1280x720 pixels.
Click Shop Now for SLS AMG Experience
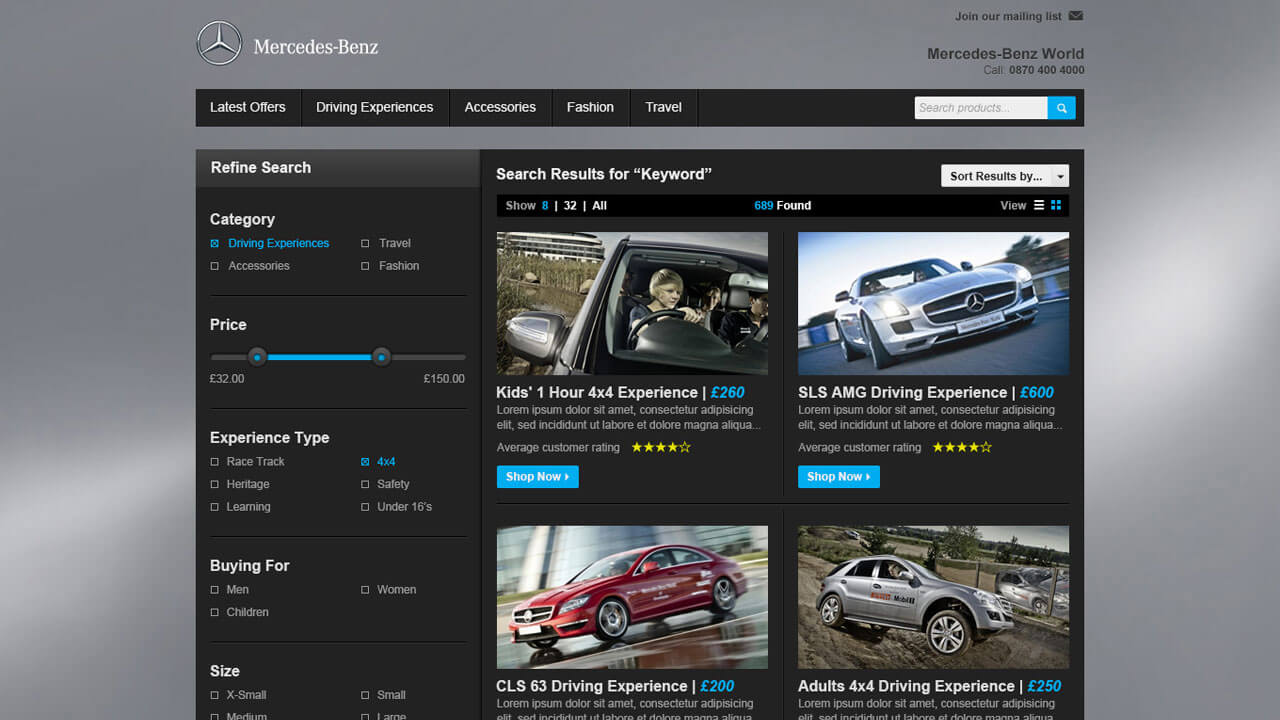pyautogui.click(x=838, y=477)
